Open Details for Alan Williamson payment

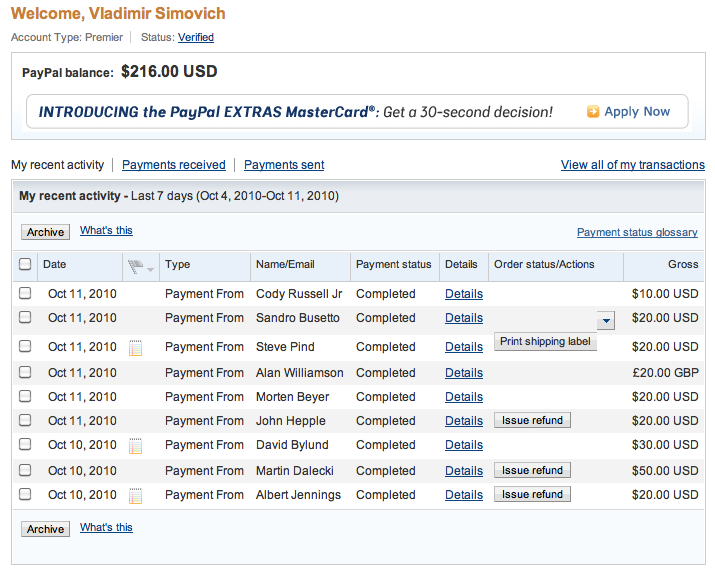click(464, 373)
